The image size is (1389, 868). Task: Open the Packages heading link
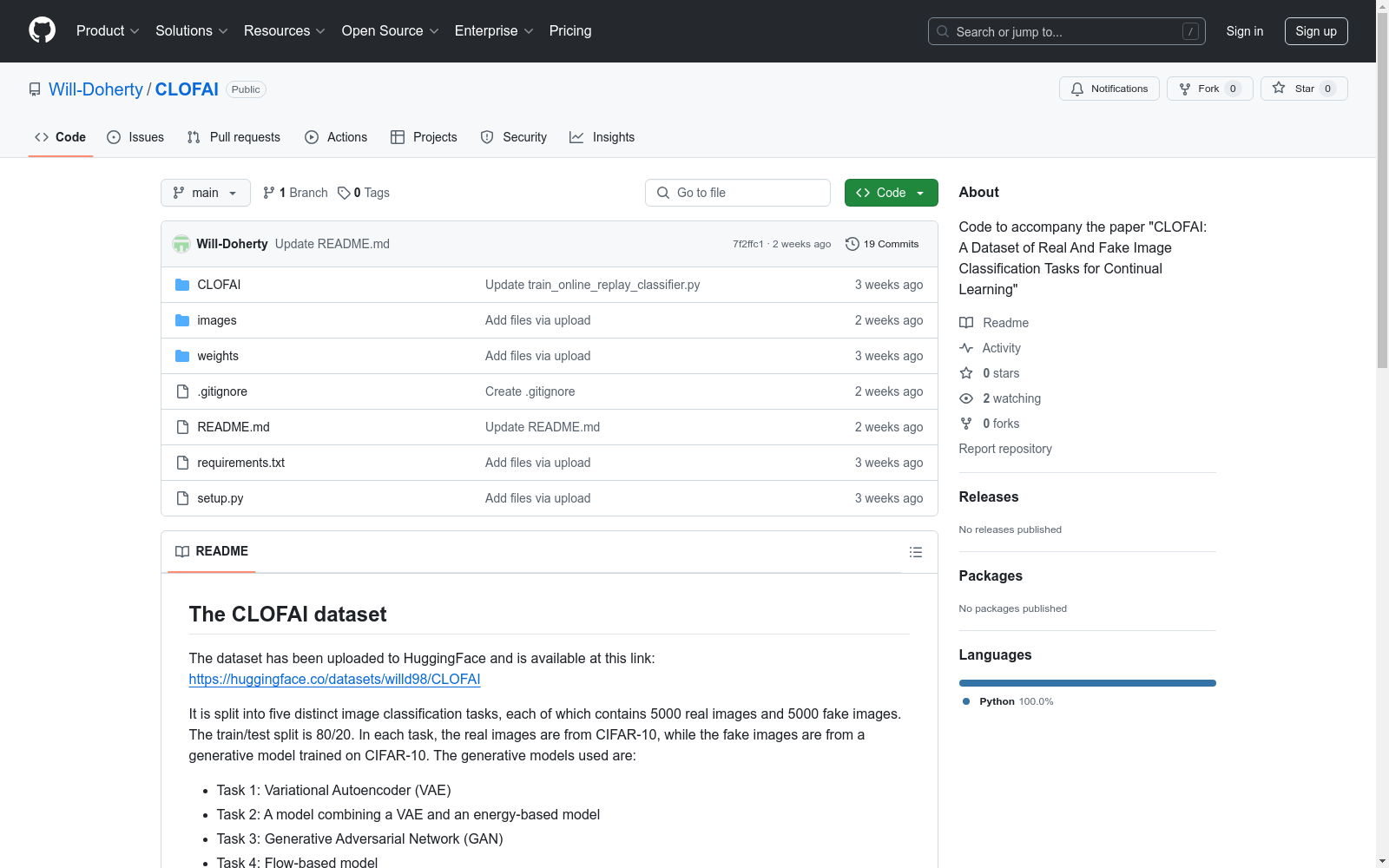coord(991,576)
